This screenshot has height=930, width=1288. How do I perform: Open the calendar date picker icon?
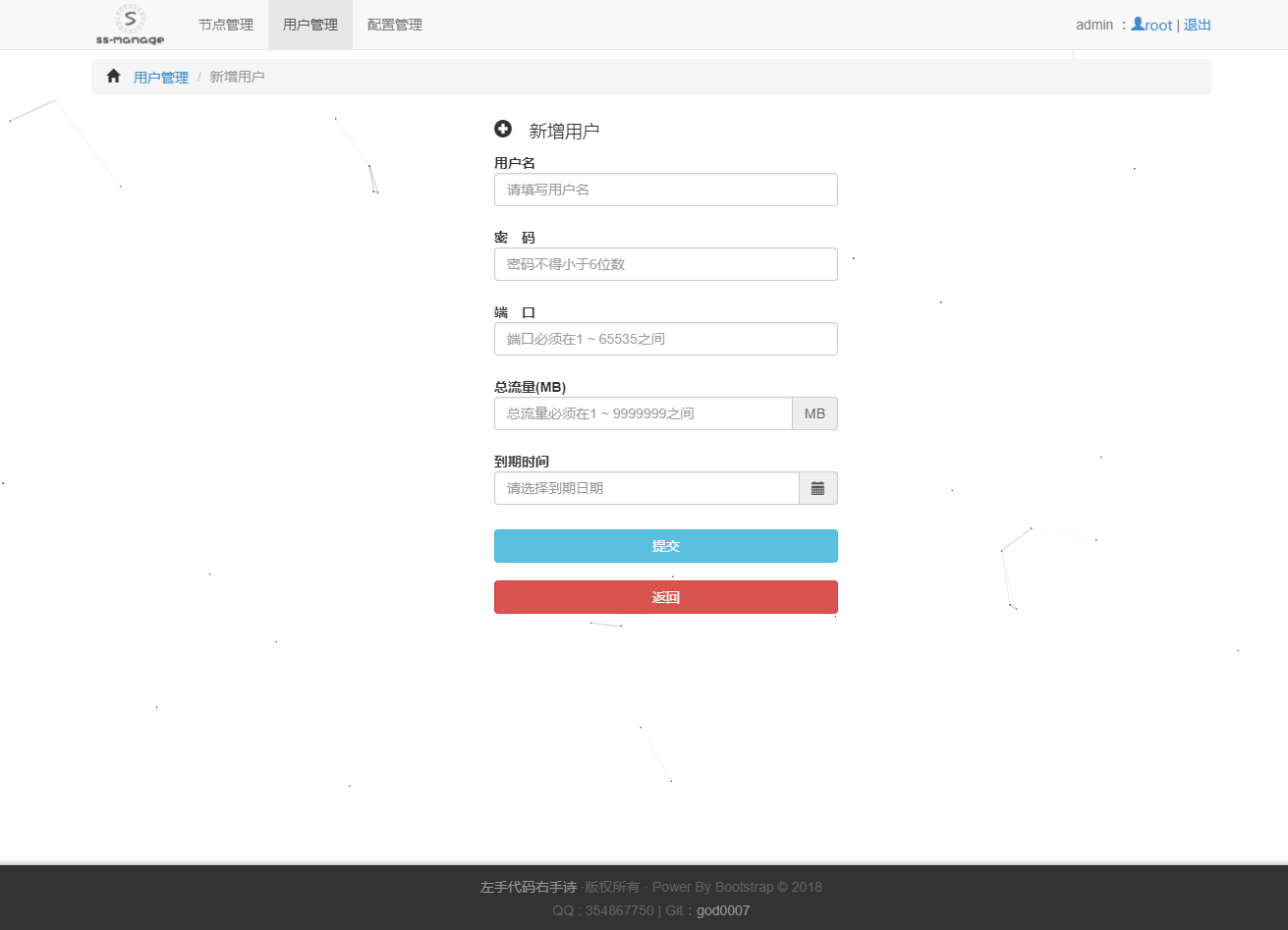click(817, 488)
